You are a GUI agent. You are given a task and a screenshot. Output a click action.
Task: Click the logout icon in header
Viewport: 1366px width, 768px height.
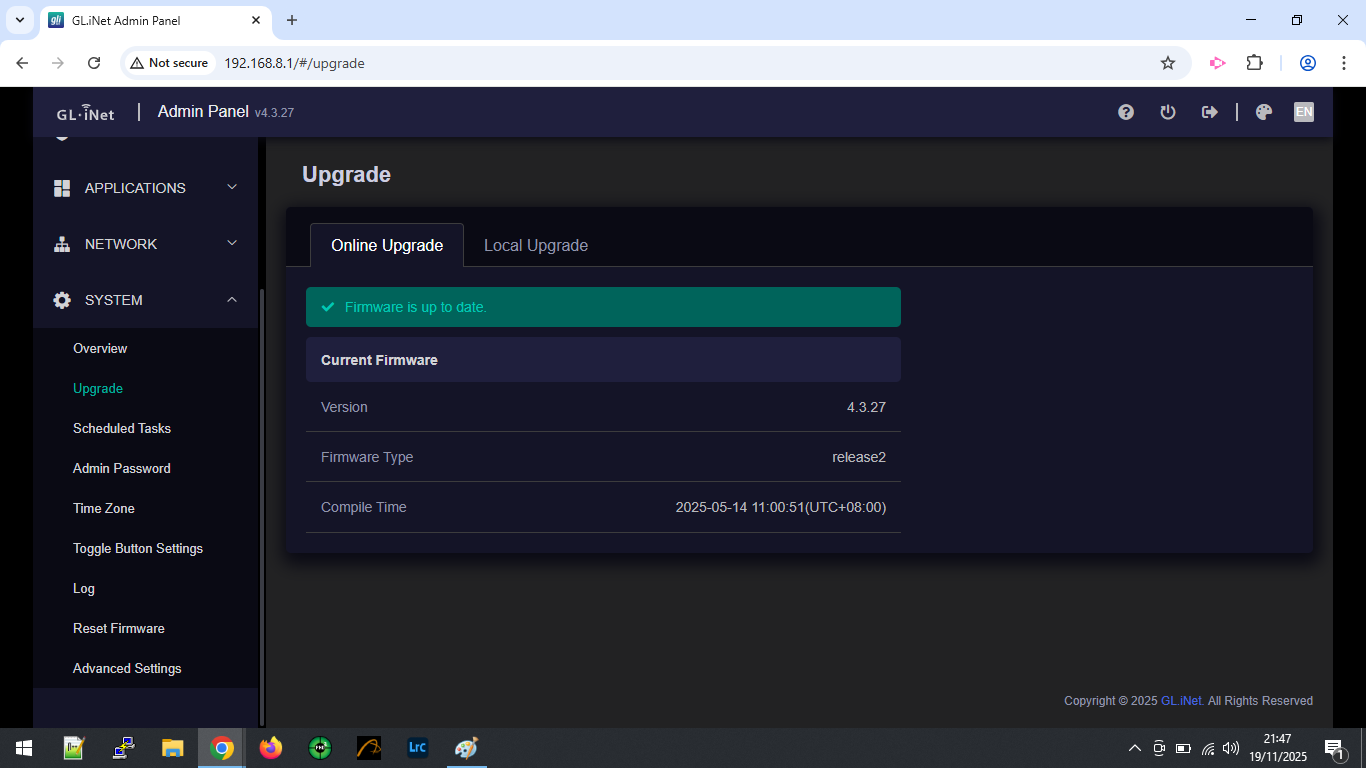(x=1209, y=112)
